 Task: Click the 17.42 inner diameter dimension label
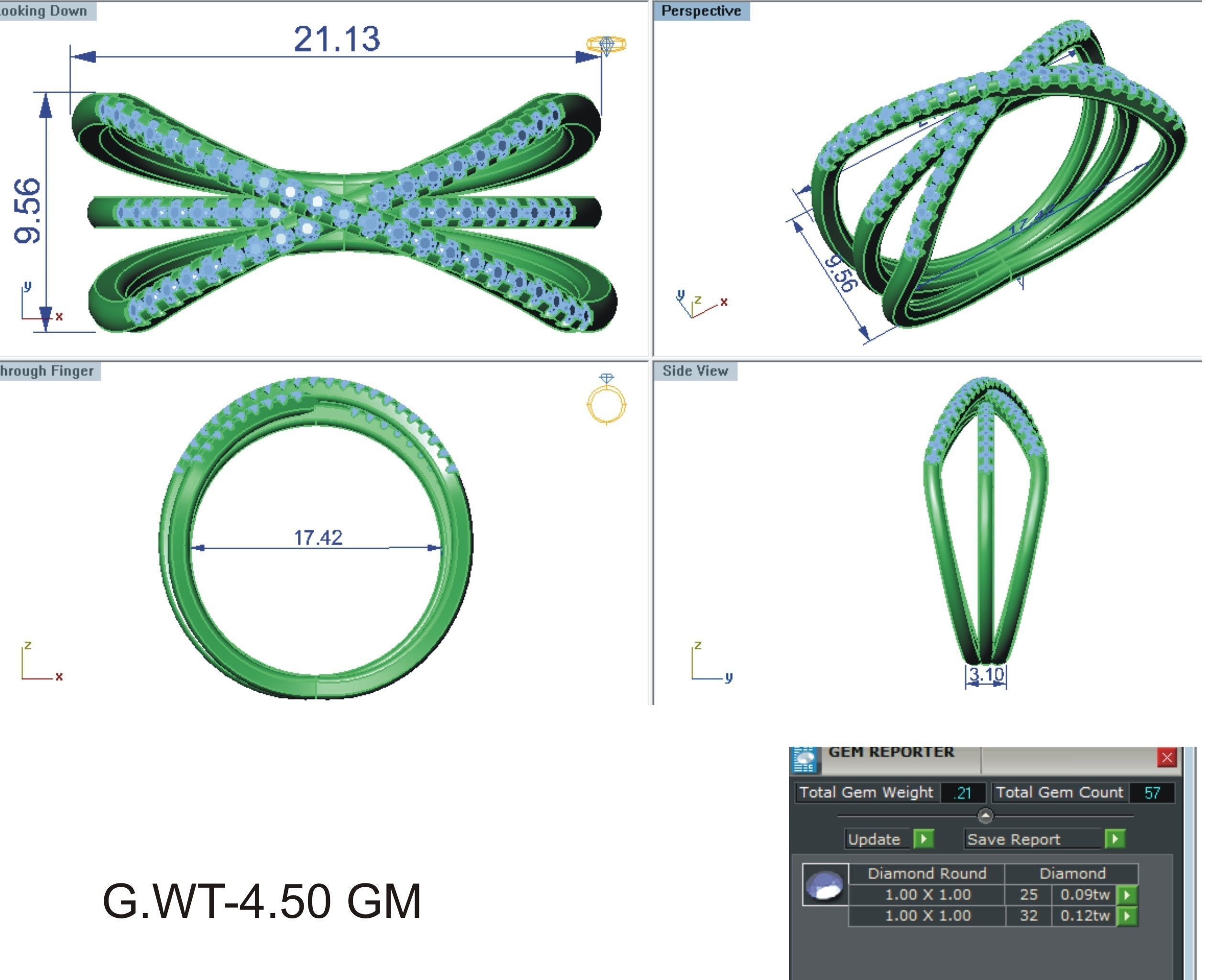318,537
